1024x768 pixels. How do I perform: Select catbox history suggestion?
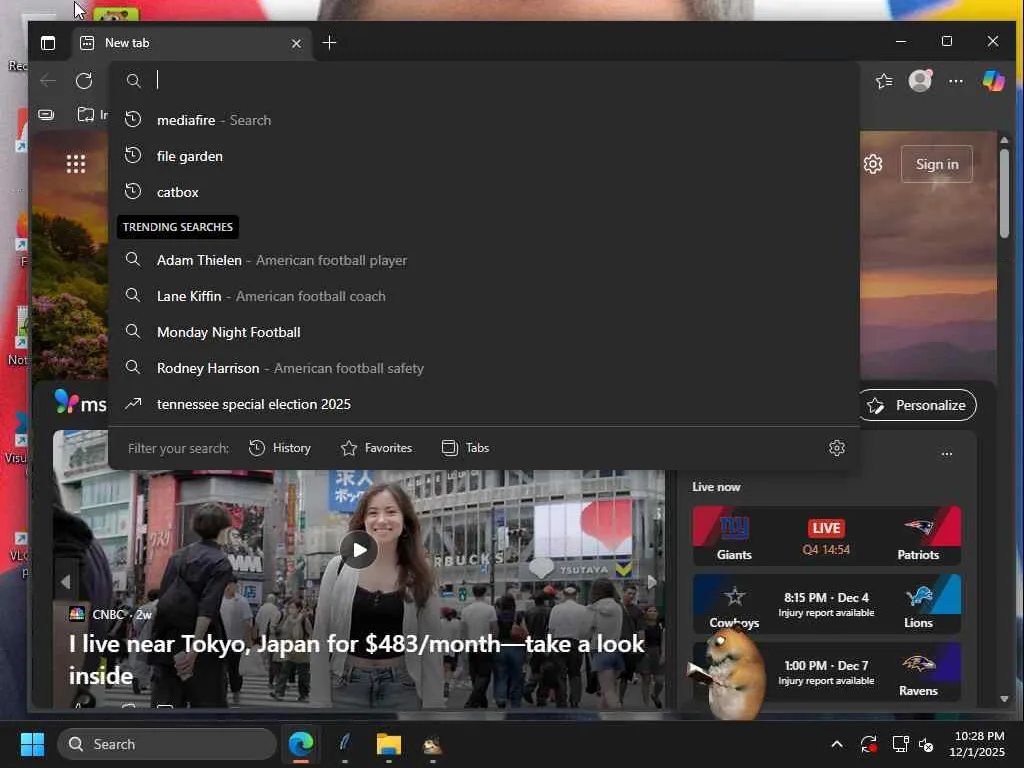tap(483, 192)
